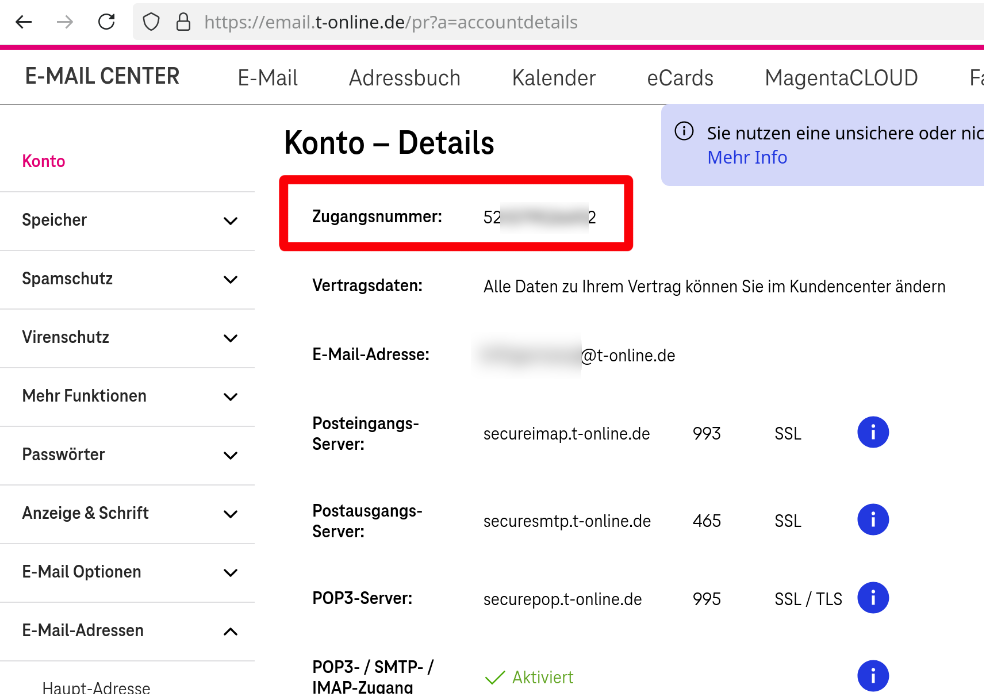Switch to the MagentaCLOUD tab
The width and height of the screenshot is (984, 694).
(x=841, y=78)
